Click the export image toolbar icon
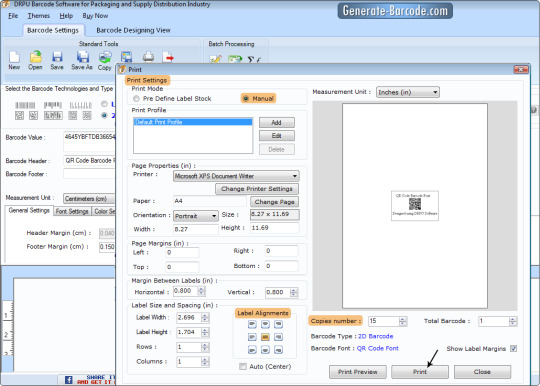The image size is (540, 386). coord(126,57)
